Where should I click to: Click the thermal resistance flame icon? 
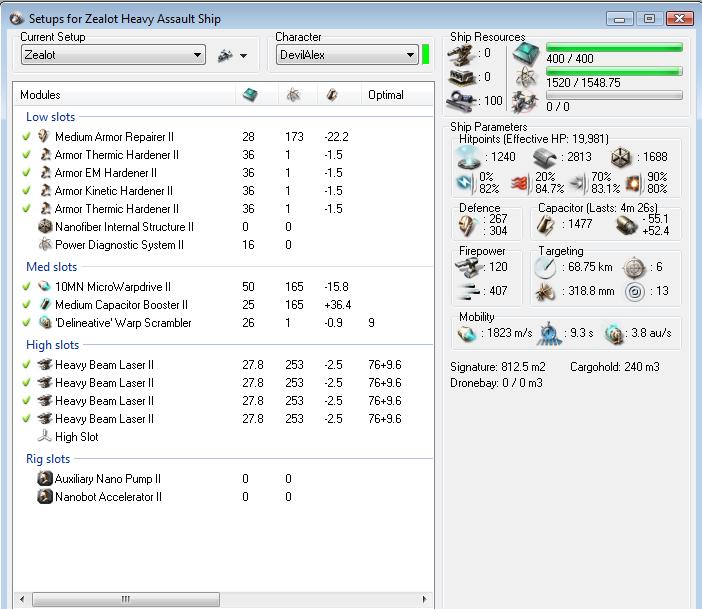pyautogui.click(x=521, y=183)
